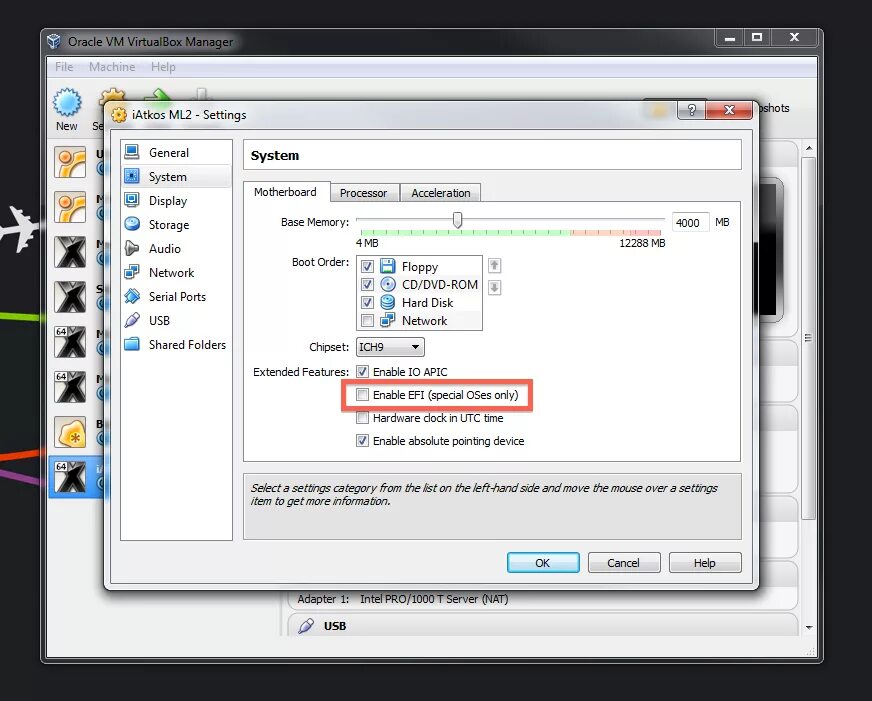
Task: Check Hardware clock in UTC time
Action: [x=362, y=417]
